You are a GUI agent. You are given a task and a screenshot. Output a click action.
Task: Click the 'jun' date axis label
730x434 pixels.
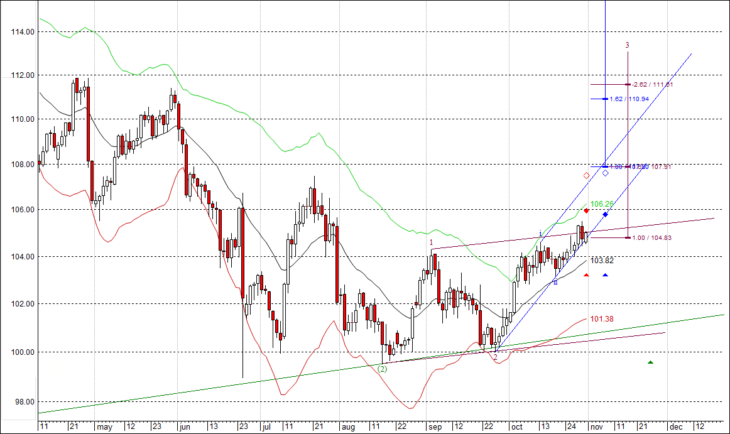[185, 427]
